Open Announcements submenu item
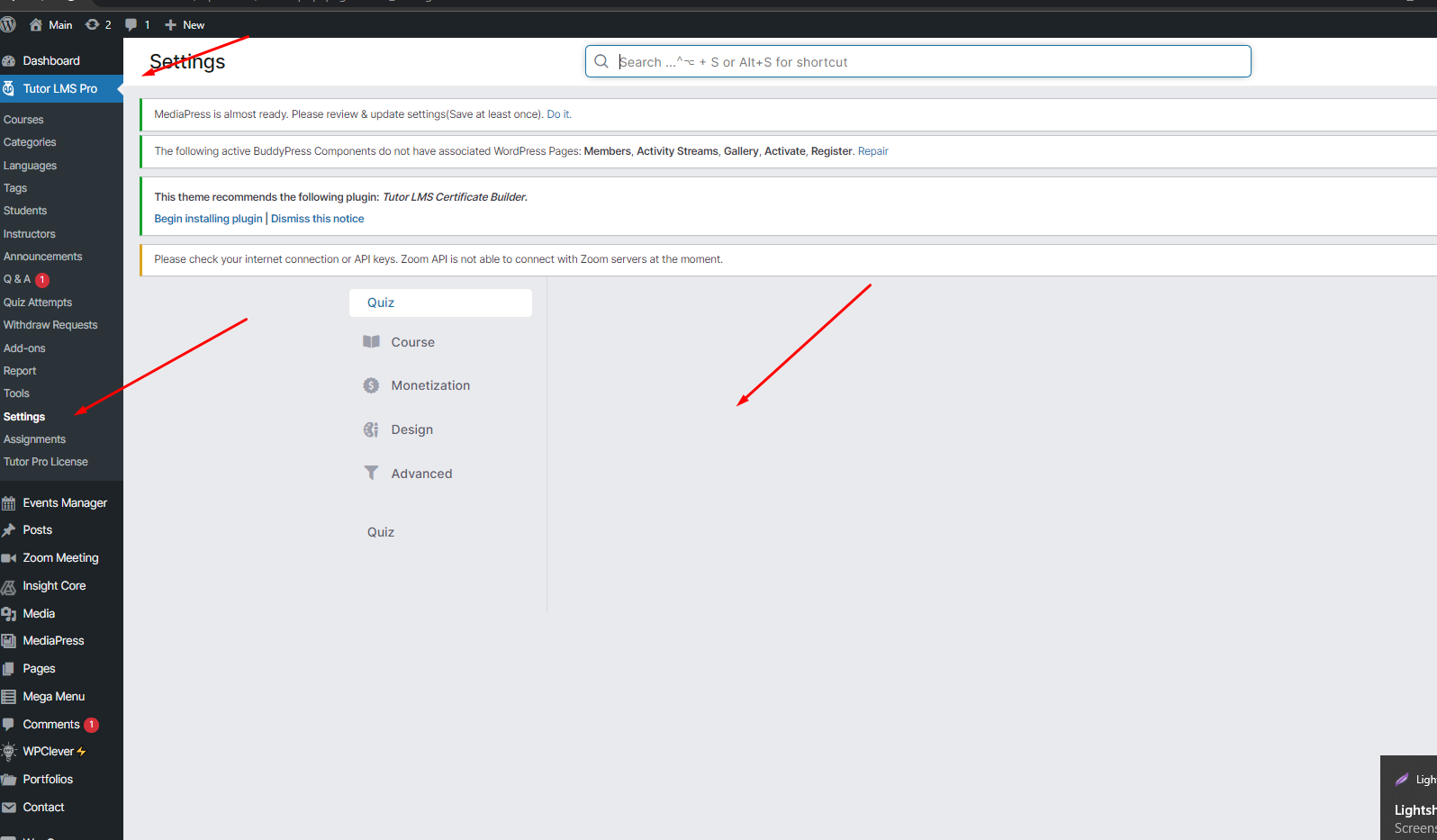The width and height of the screenshot is (1437, 840). click(x=43, y=257)
